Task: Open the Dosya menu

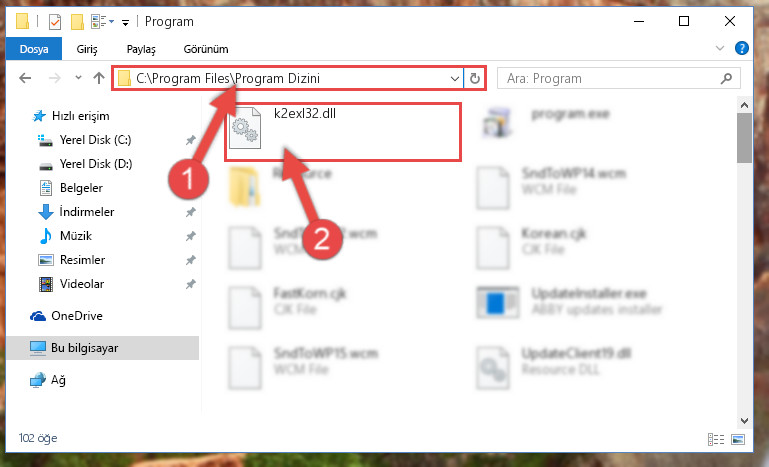Action: point(34,49)
